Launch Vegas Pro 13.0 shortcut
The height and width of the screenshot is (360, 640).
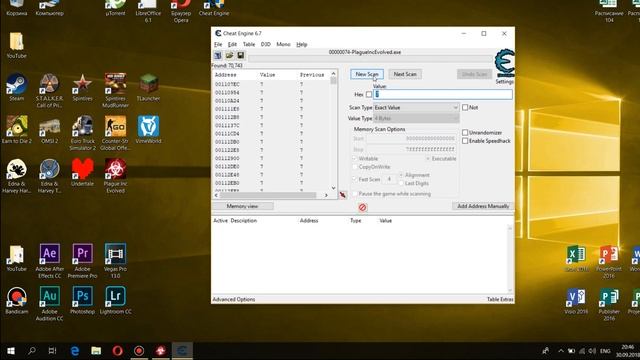coord(115,261)
